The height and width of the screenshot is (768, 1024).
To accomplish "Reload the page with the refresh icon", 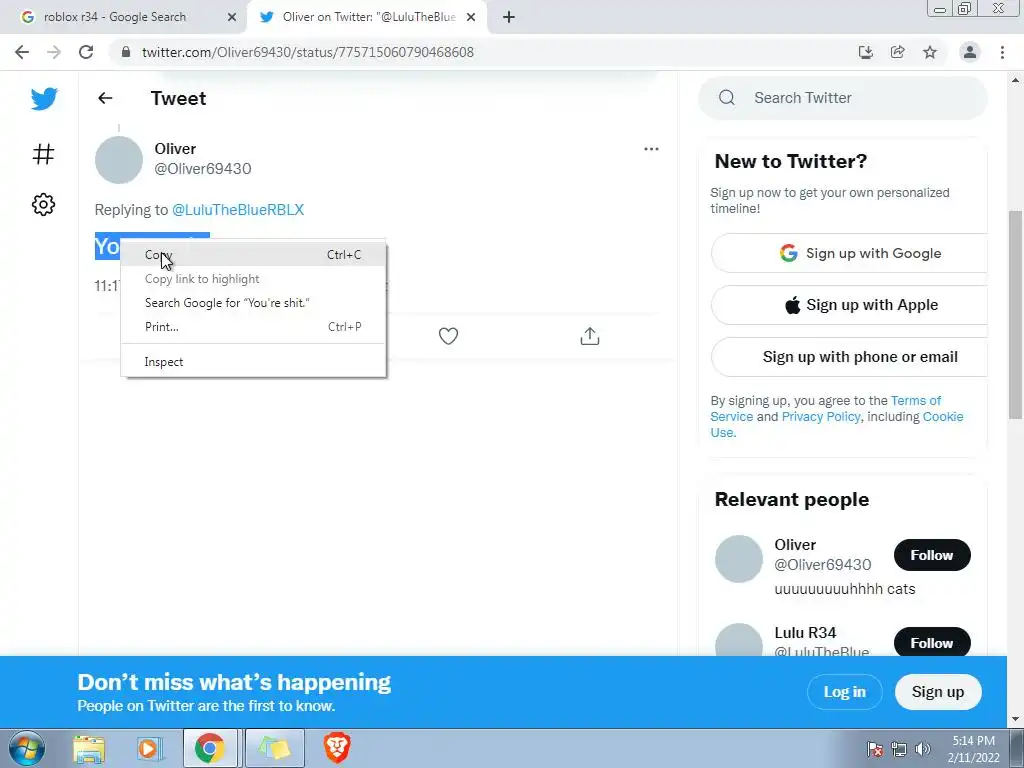I will point(86,52).
